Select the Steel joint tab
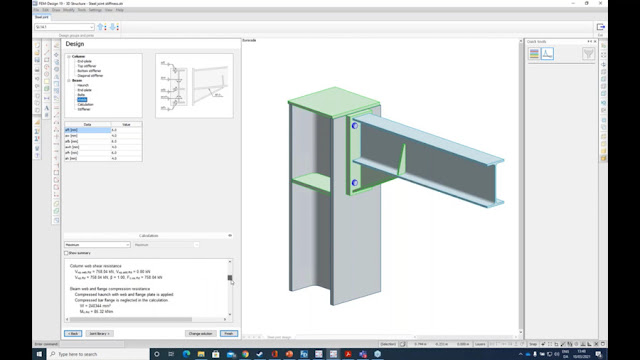640x360 pixels. 42,17
